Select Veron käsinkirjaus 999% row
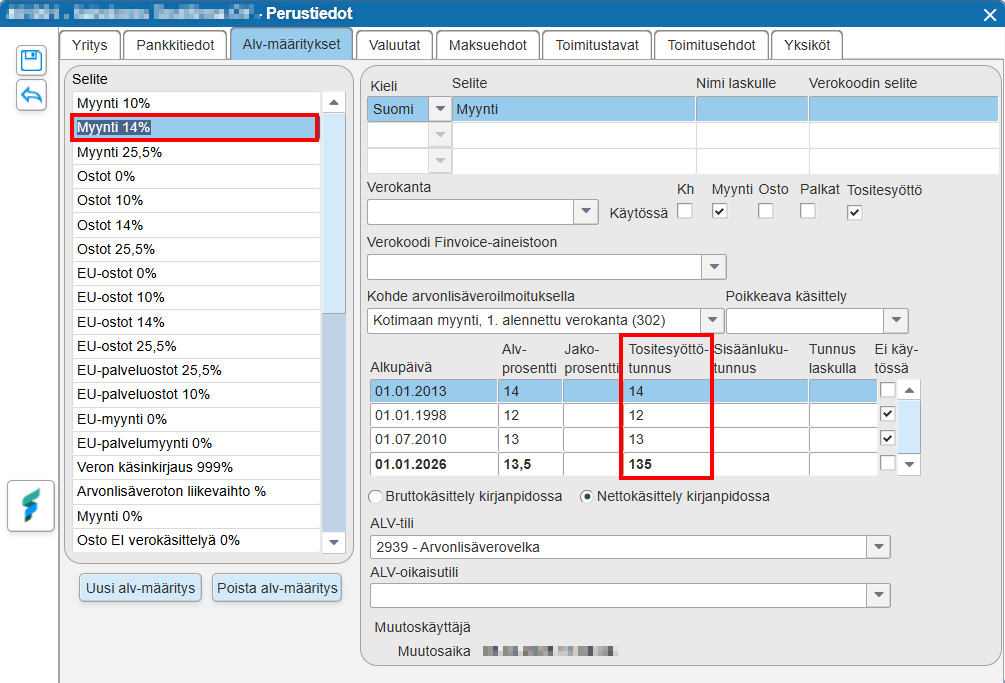Screen dimensions: 1005x683 coord(196,467)
